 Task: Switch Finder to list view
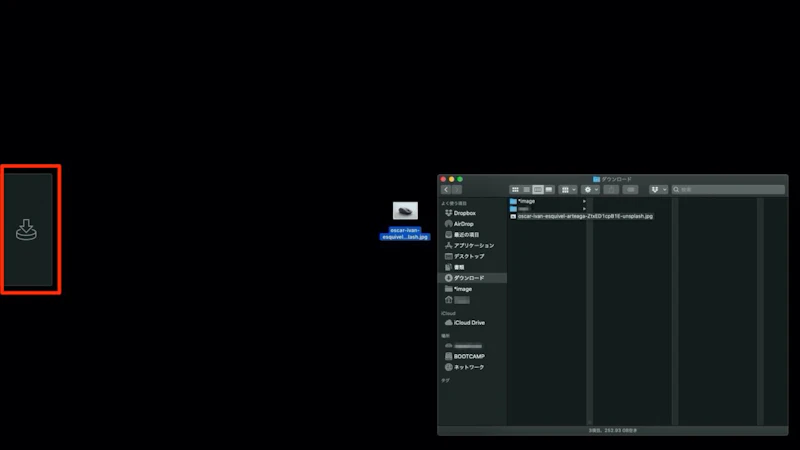[x=527, y=190]
